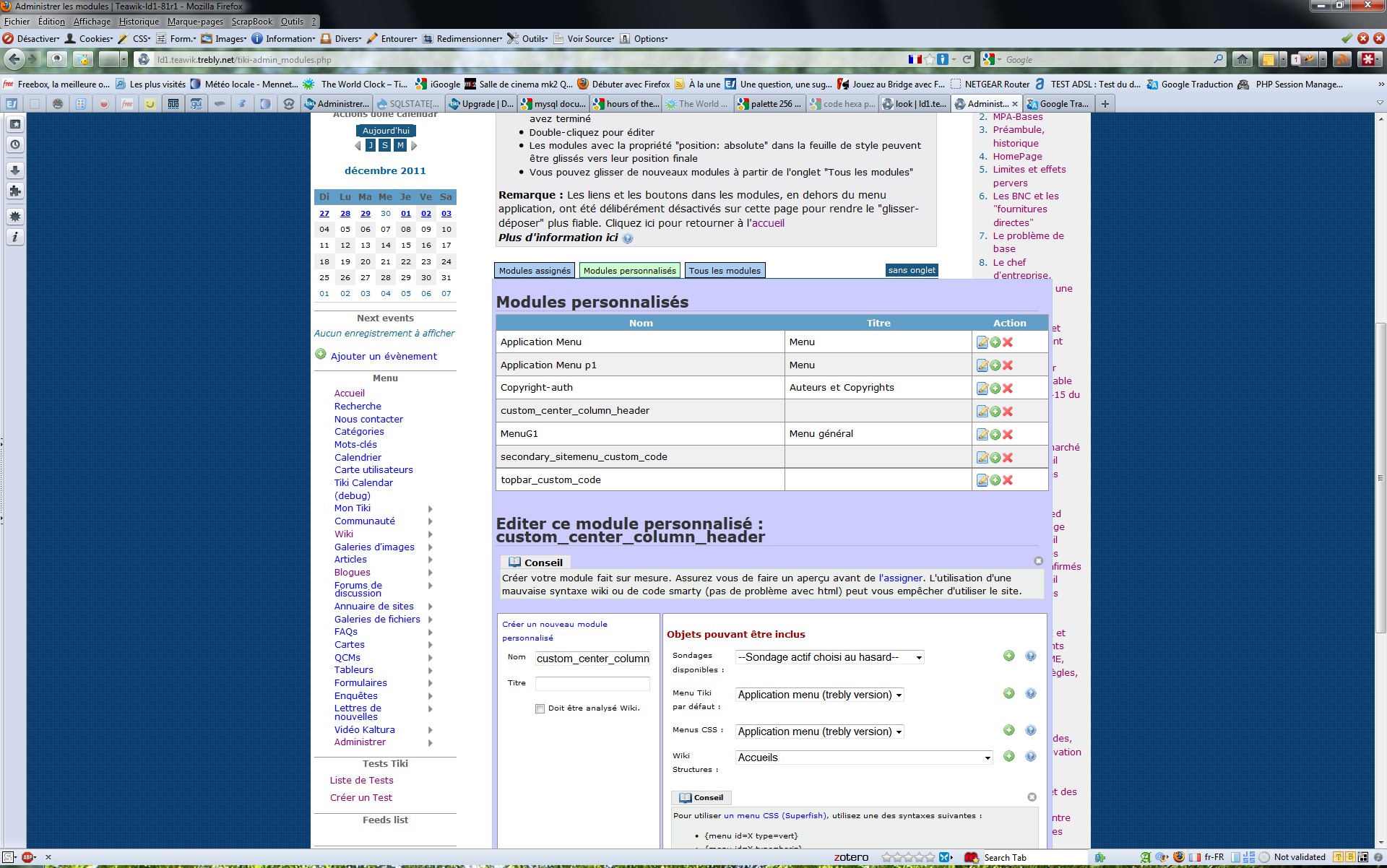Reload the current page
The image size is (1387, 868).
pos(967,59)
